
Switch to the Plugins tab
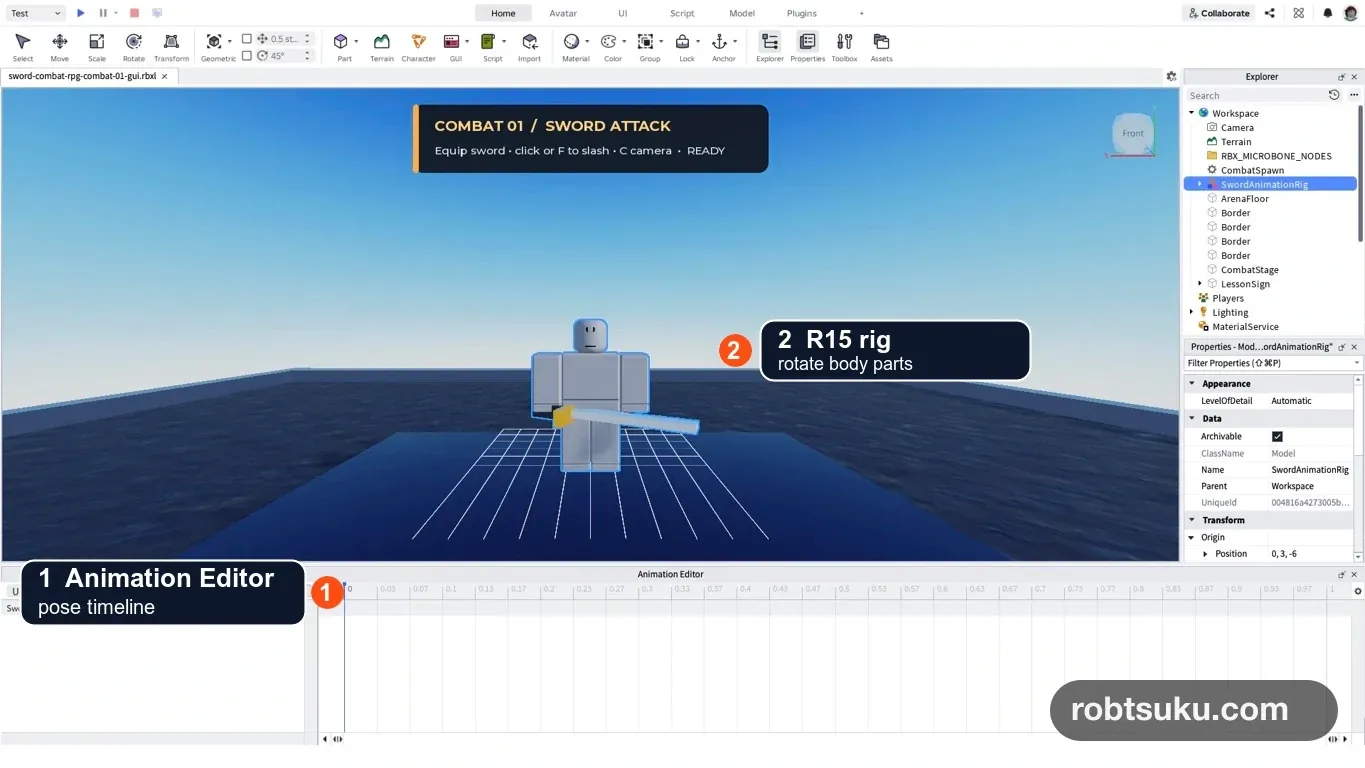click(802, 13)
